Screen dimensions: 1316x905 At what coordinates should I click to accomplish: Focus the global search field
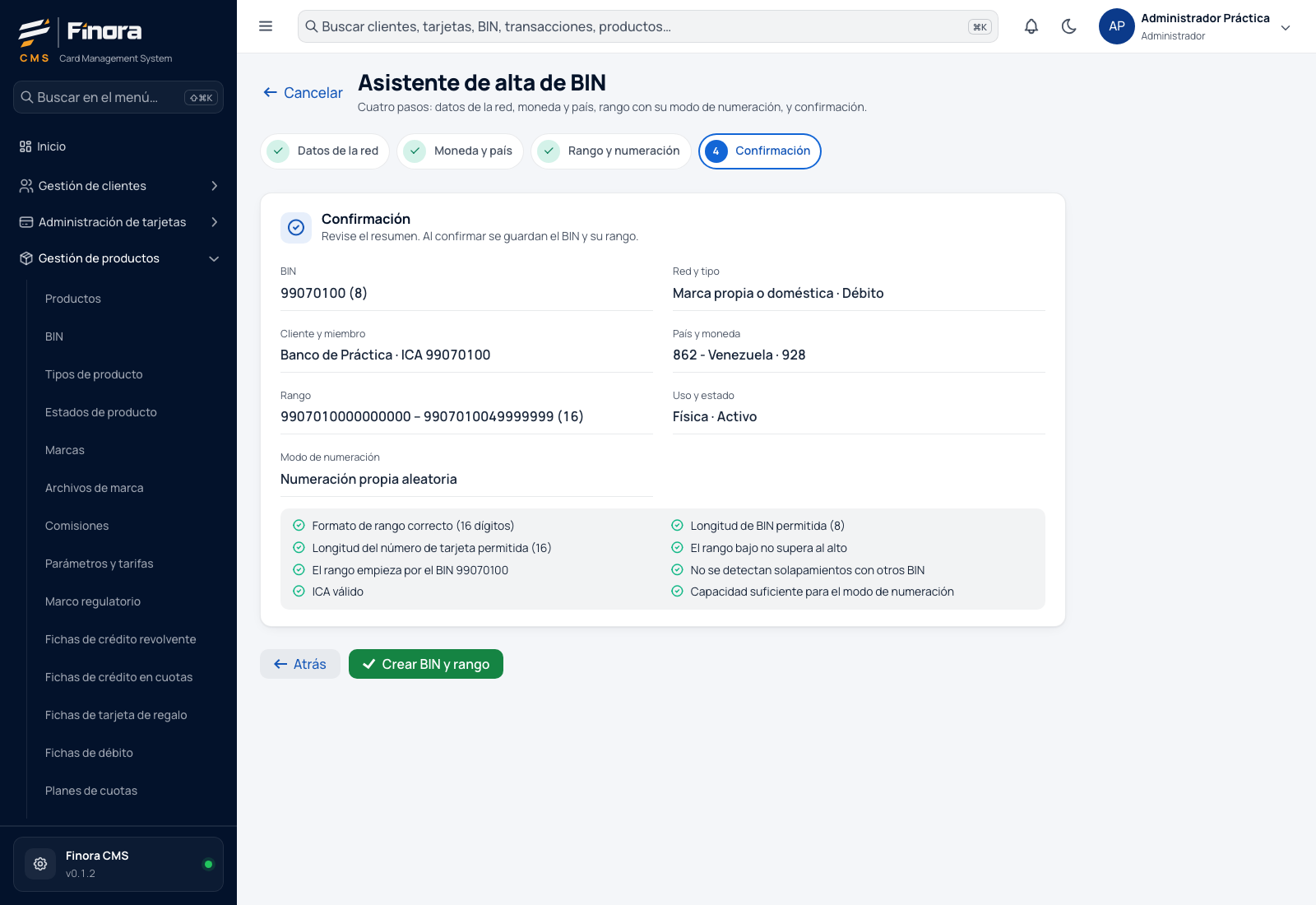tap(648, 26)
